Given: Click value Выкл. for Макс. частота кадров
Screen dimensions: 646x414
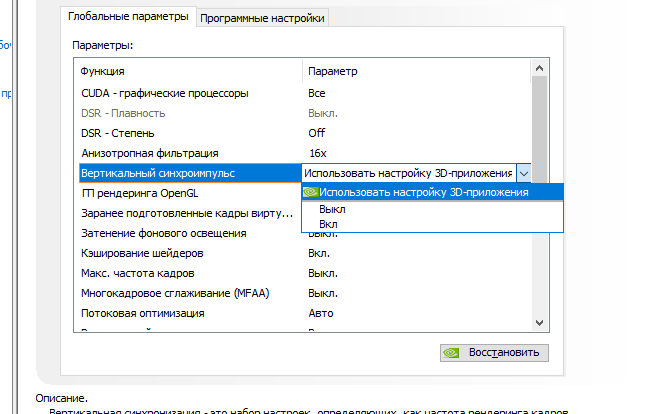Looking at the screenshot, I should [323, 273].
